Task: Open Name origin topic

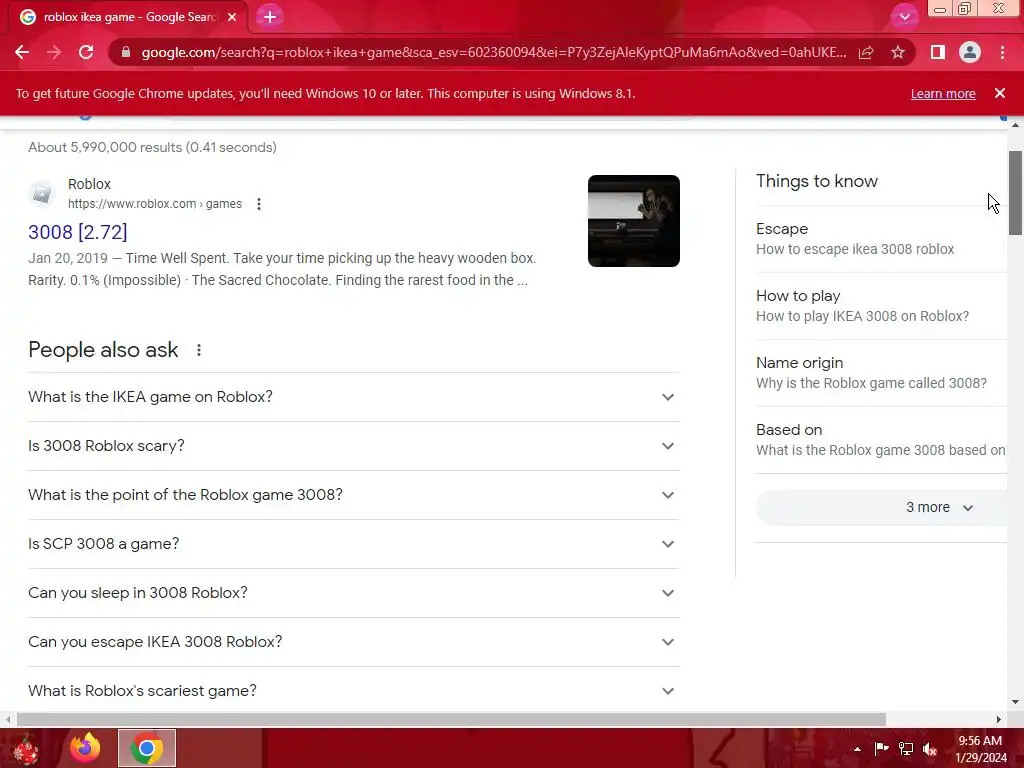Action: click(x=881, y=373)
